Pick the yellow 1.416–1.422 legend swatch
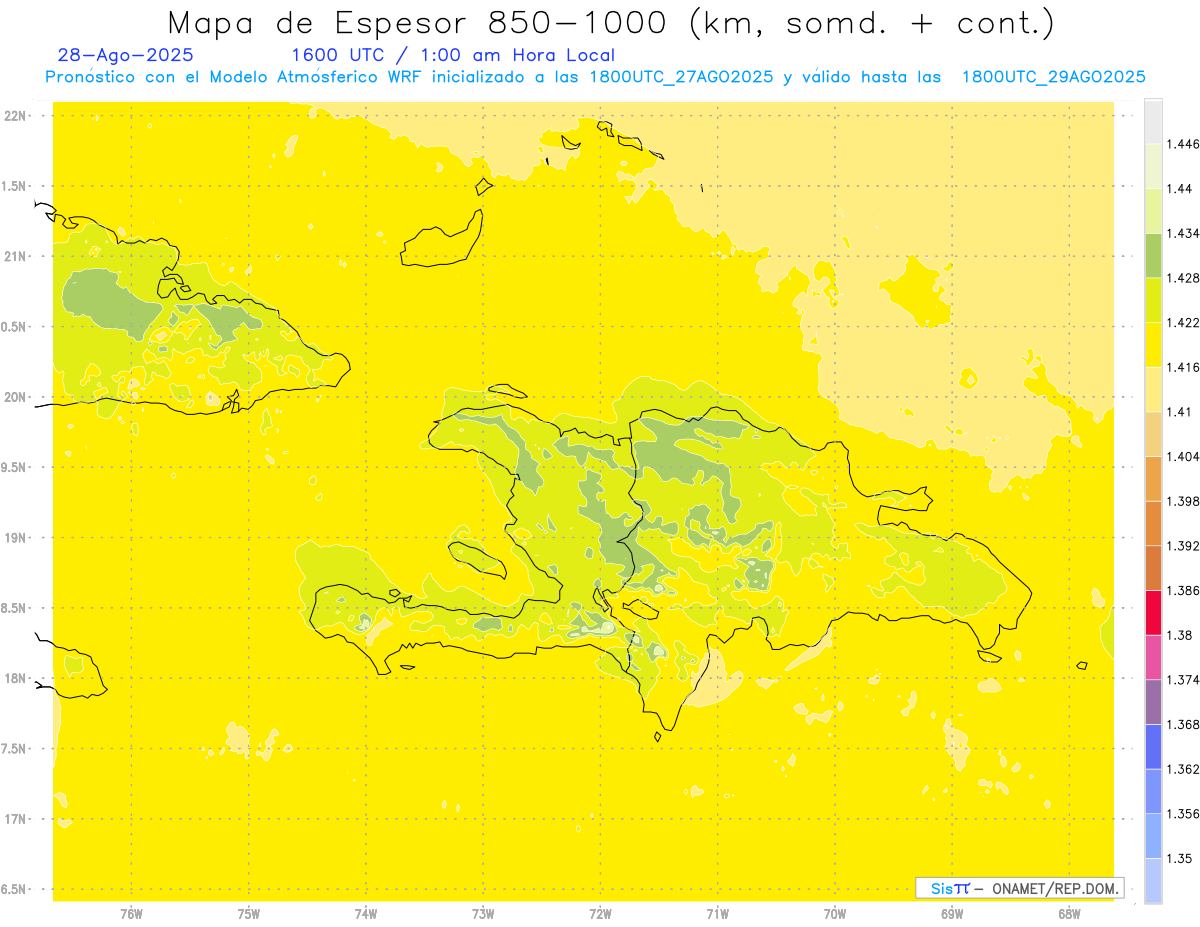 (x=1153, y=345)
